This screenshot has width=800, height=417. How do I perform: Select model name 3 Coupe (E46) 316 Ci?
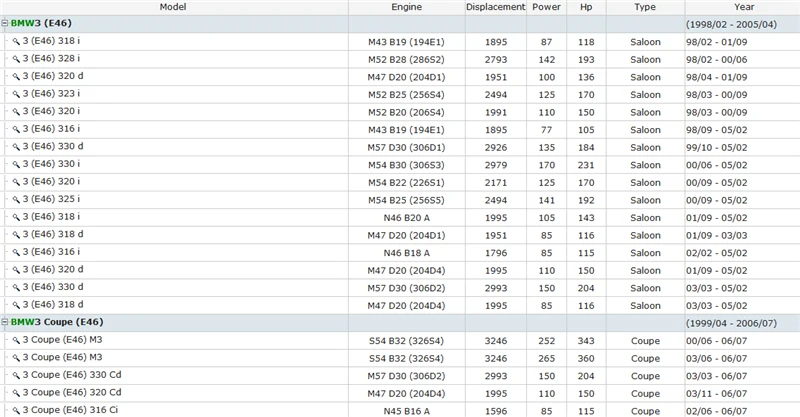tap(70, 410)
